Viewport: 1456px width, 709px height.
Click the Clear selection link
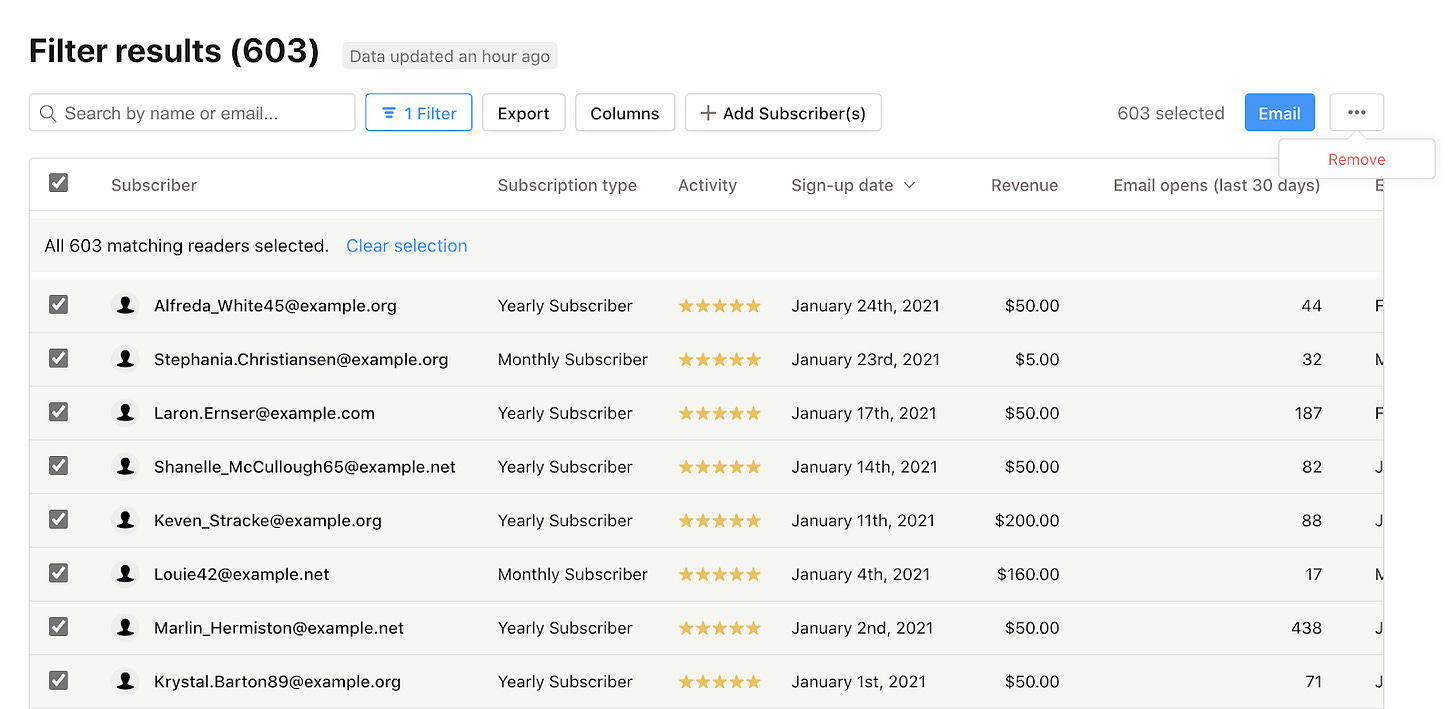tap(406, 245)
